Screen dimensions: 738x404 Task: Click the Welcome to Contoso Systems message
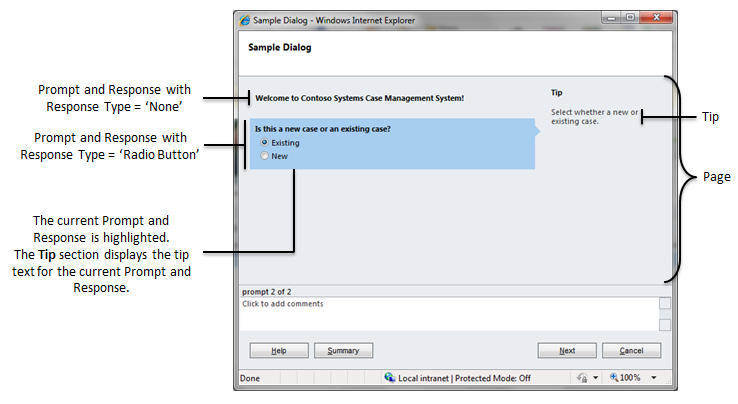(360, 98)
